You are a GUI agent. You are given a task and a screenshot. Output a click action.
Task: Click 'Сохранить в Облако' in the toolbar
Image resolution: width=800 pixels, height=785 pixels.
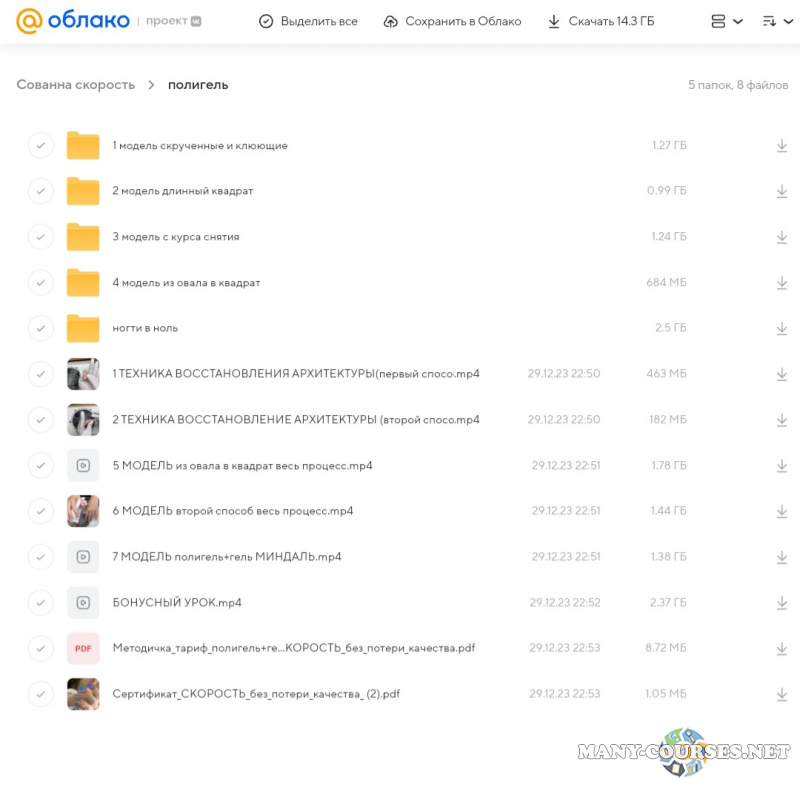pos(452,21)
